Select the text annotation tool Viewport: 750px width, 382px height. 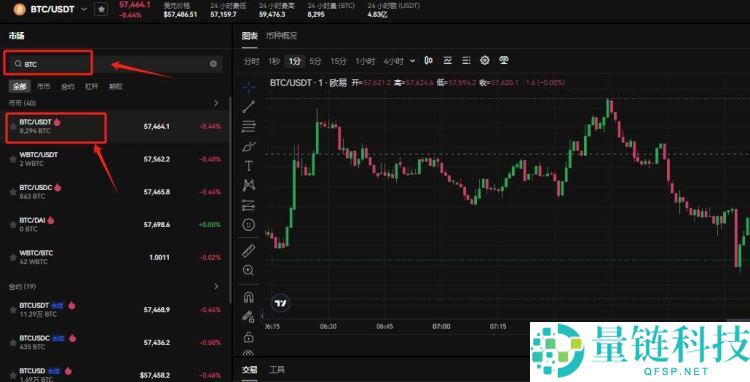coord(249,166)
